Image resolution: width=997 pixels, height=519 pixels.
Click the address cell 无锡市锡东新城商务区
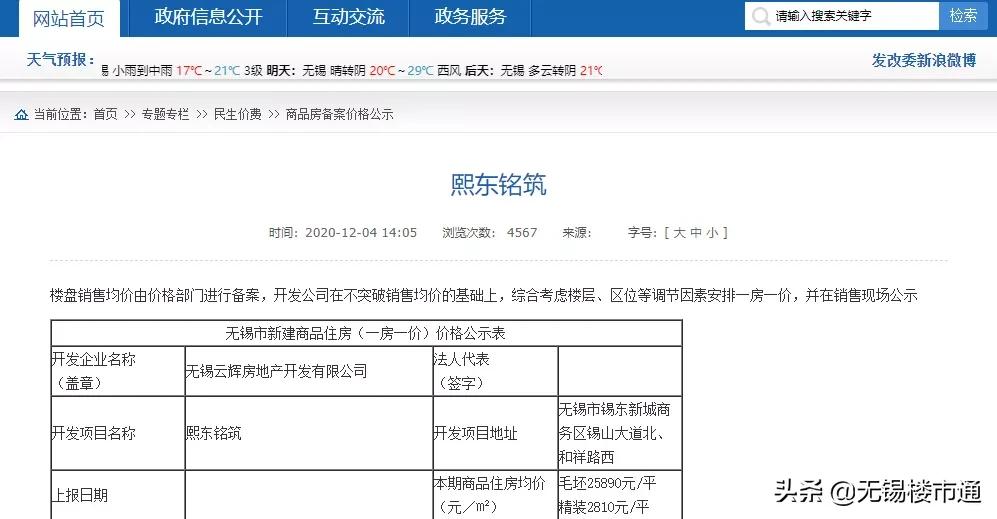point(620,433)
